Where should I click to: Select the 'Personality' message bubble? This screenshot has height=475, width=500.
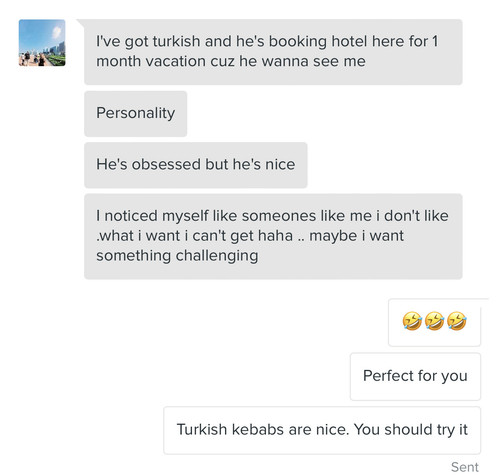tap(136, 114)
